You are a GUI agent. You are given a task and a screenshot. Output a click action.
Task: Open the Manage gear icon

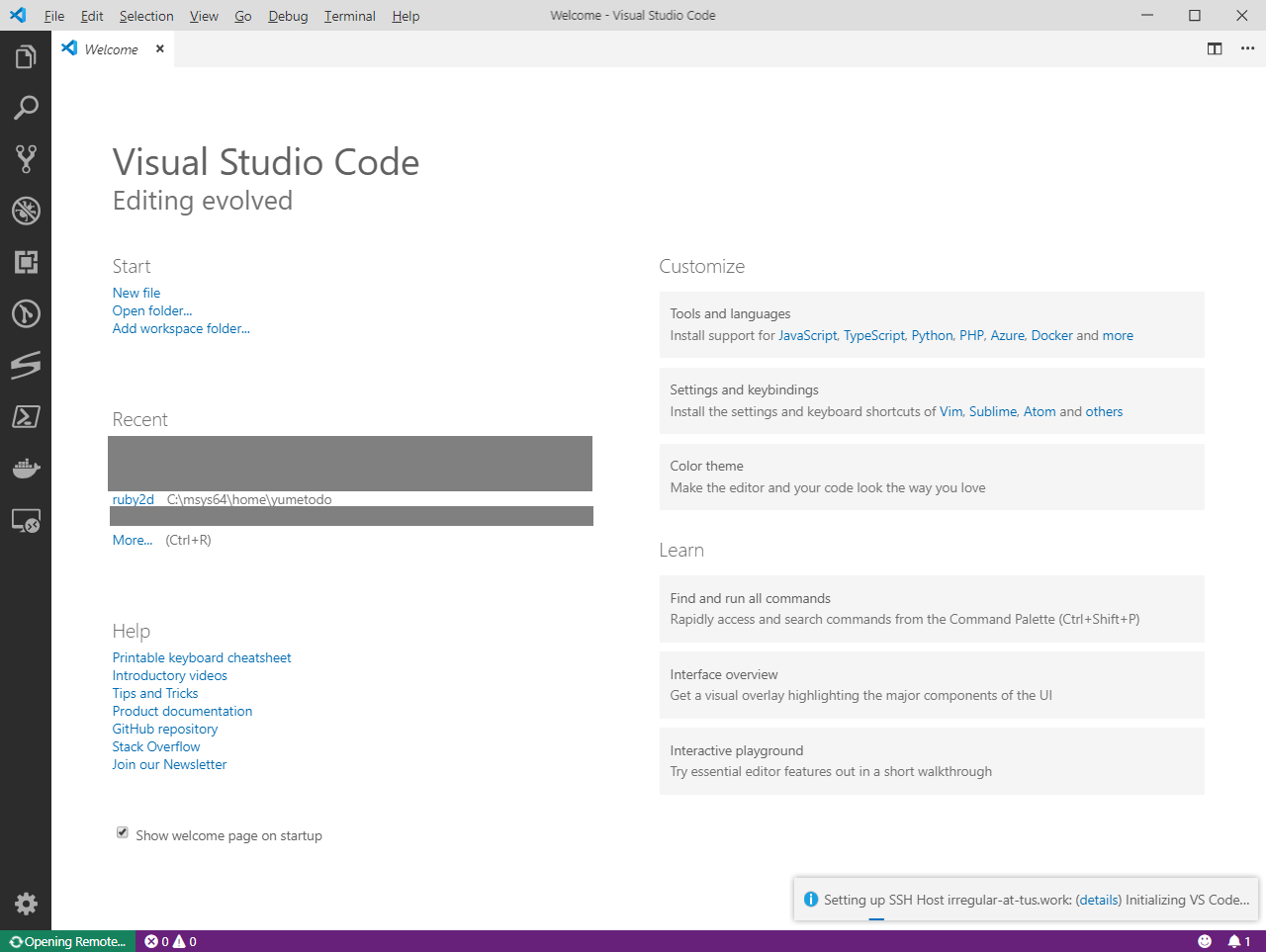point(26,904)
